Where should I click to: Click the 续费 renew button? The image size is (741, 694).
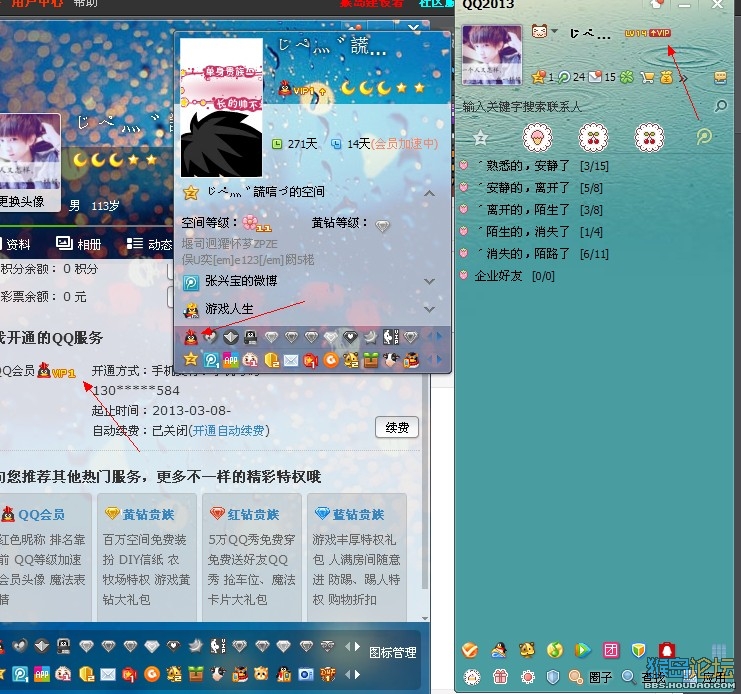click(x=397, y=428)
